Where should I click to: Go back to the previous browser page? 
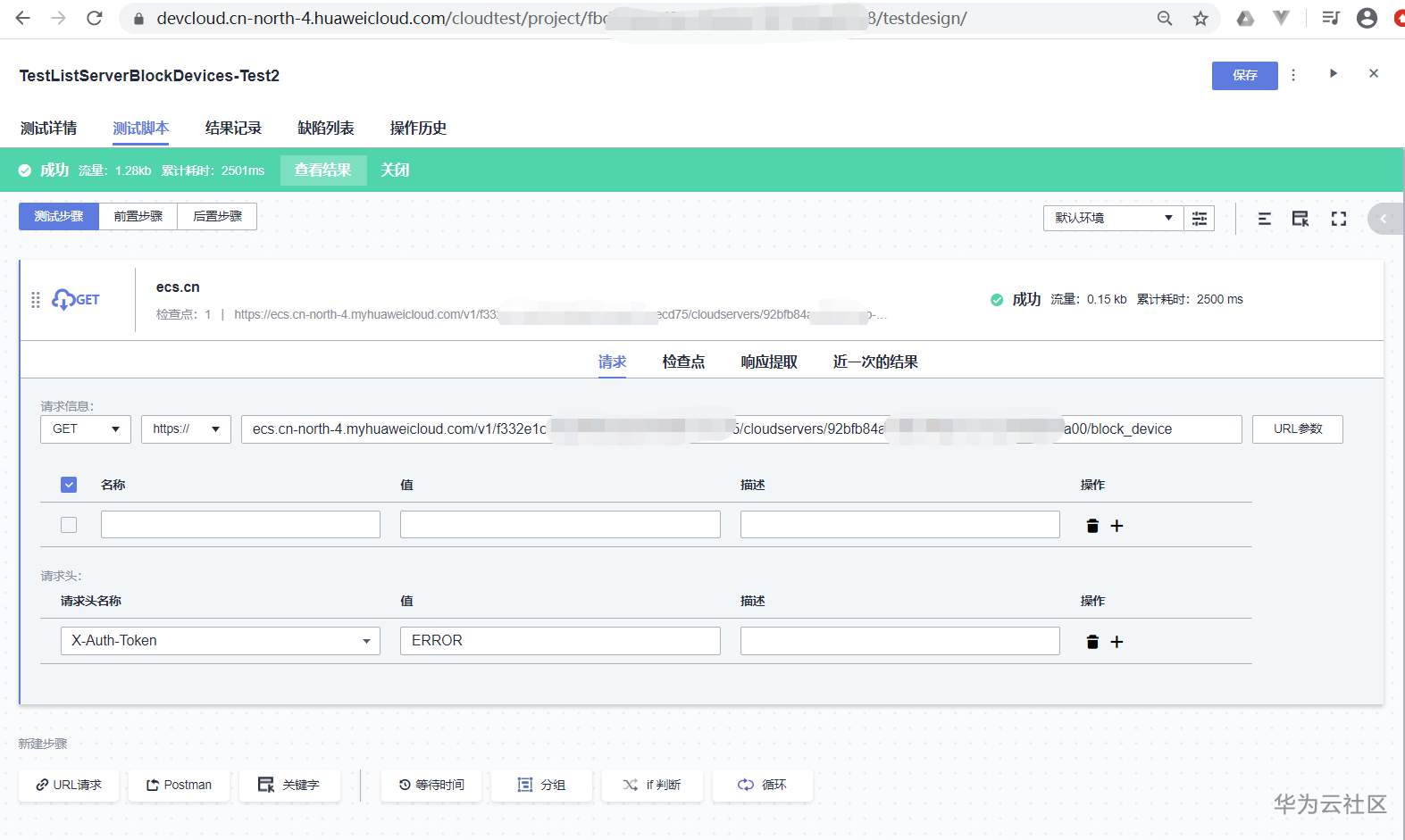pyautogui.click(x=23, y=18)
